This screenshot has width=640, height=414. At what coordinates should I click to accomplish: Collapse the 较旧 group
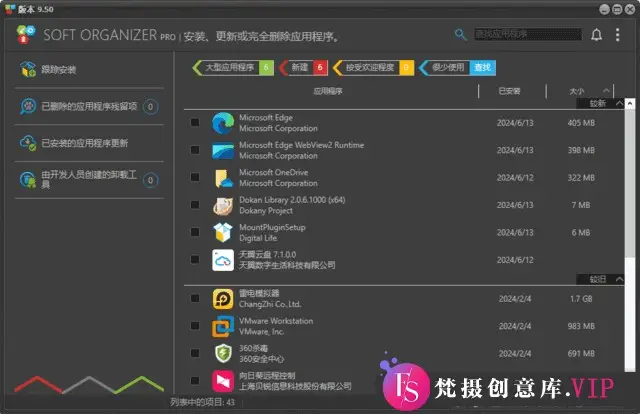619,279
